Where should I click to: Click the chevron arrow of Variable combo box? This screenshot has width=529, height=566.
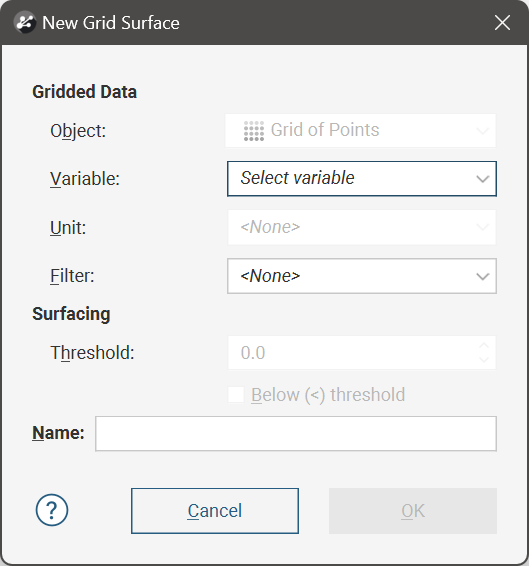(x=483, y=179)
